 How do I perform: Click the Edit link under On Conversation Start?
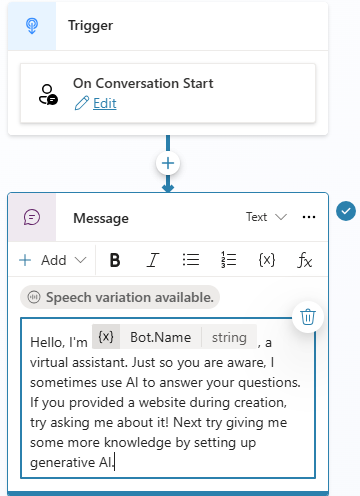point(105,103)
